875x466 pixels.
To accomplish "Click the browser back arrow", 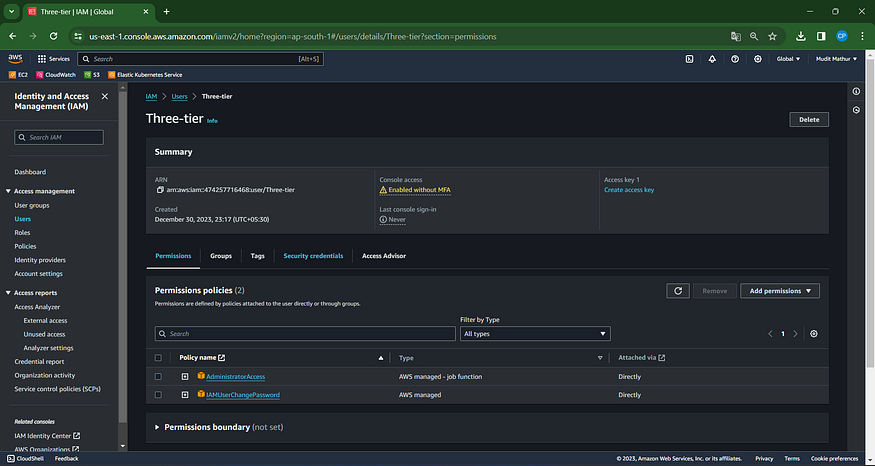I will (12, 36).
